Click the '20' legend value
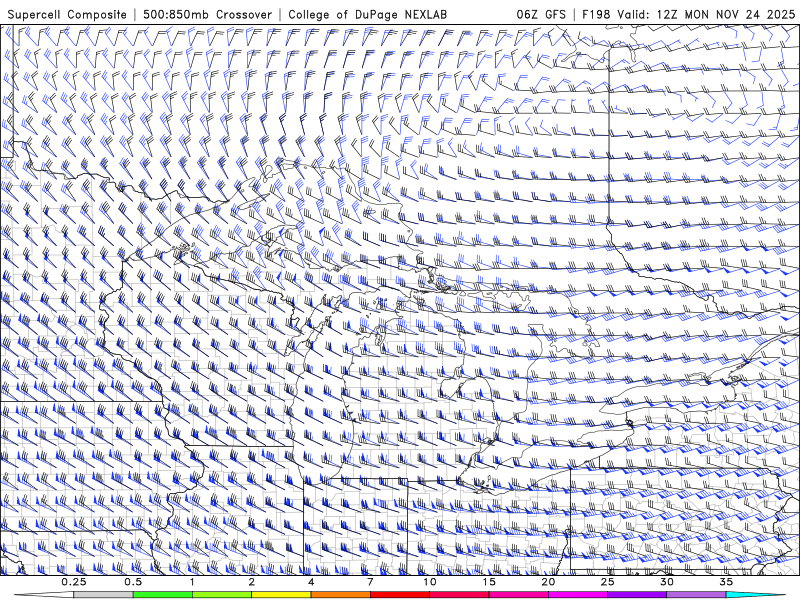The height and width of the screenshot is (600, 800). tap(548, 582)
